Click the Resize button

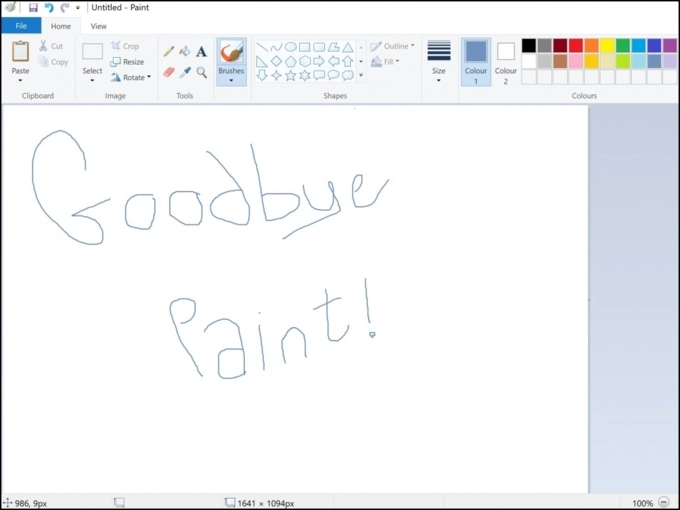click(127, 62)
